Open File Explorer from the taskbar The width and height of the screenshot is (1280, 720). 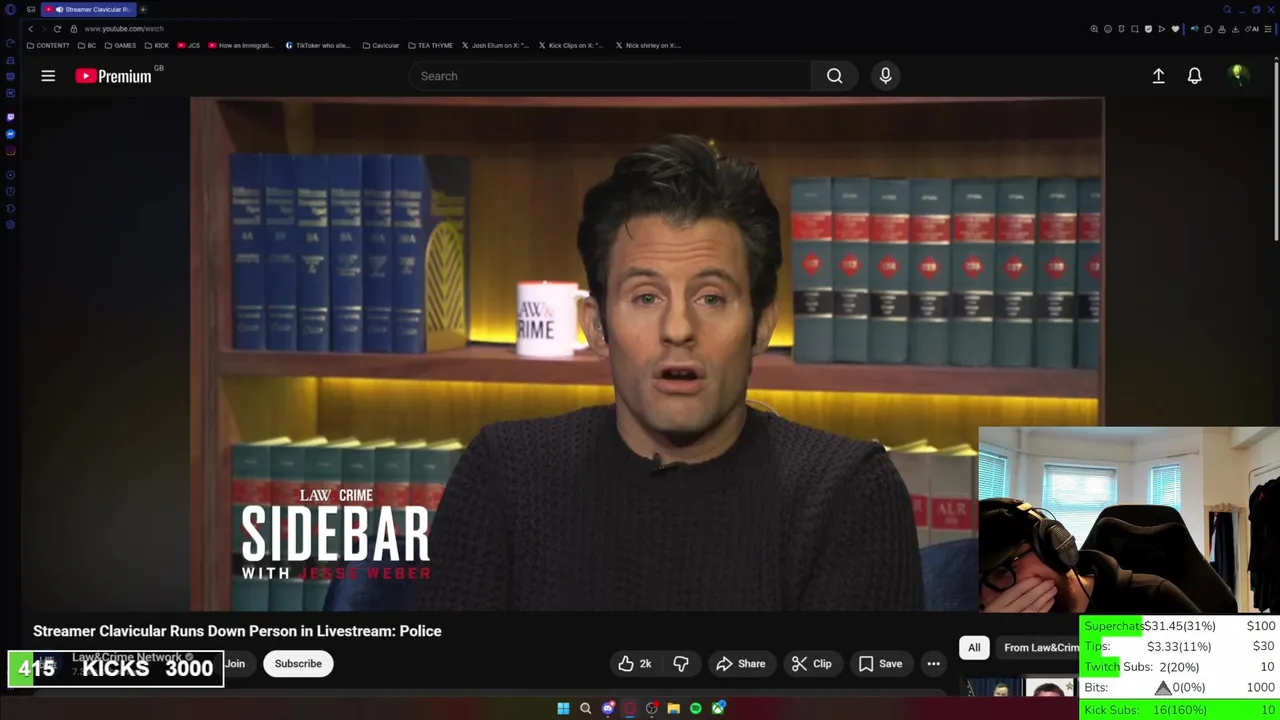click(674, 708)
